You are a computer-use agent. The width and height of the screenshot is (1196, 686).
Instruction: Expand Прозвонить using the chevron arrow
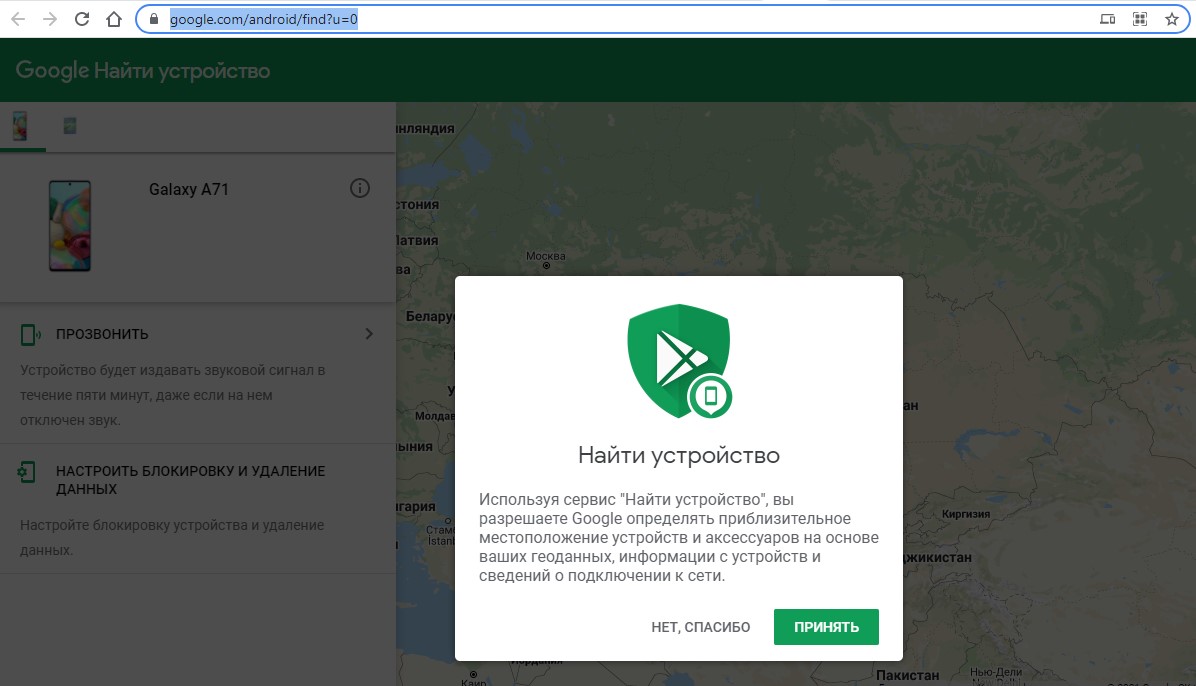coord(369,334)
